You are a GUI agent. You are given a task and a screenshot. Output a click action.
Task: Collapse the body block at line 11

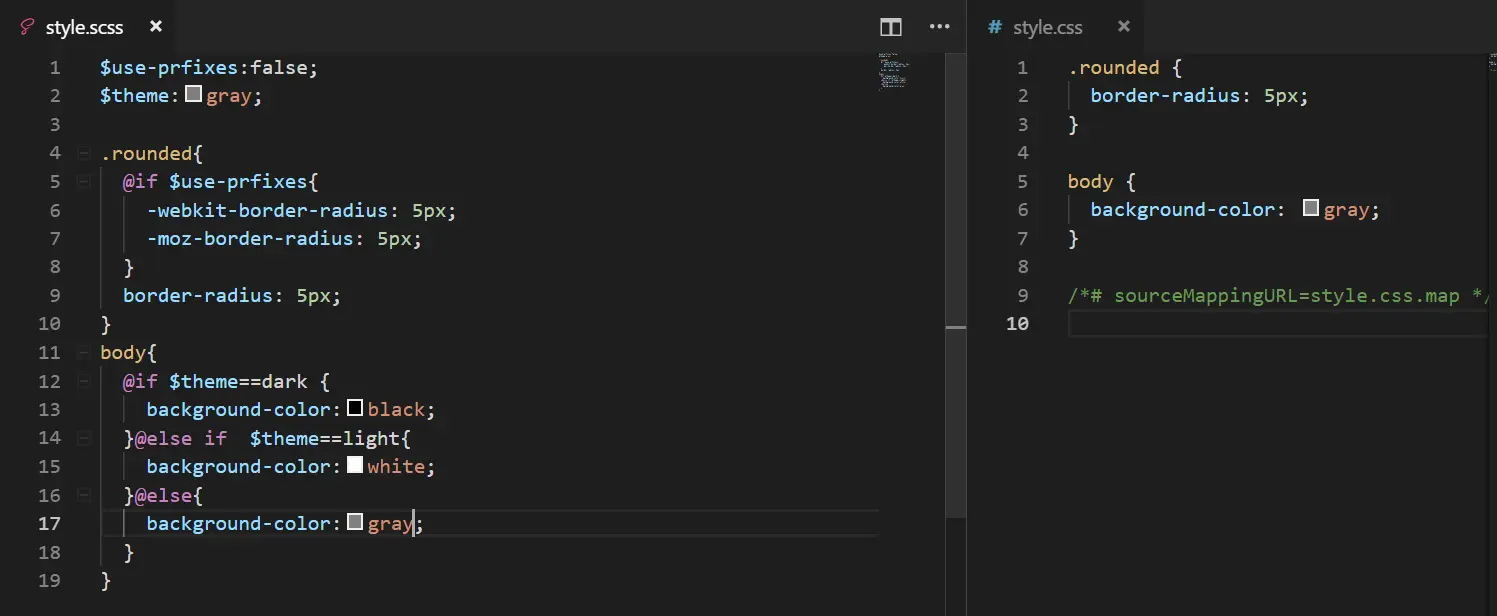[x=83, y=353]
